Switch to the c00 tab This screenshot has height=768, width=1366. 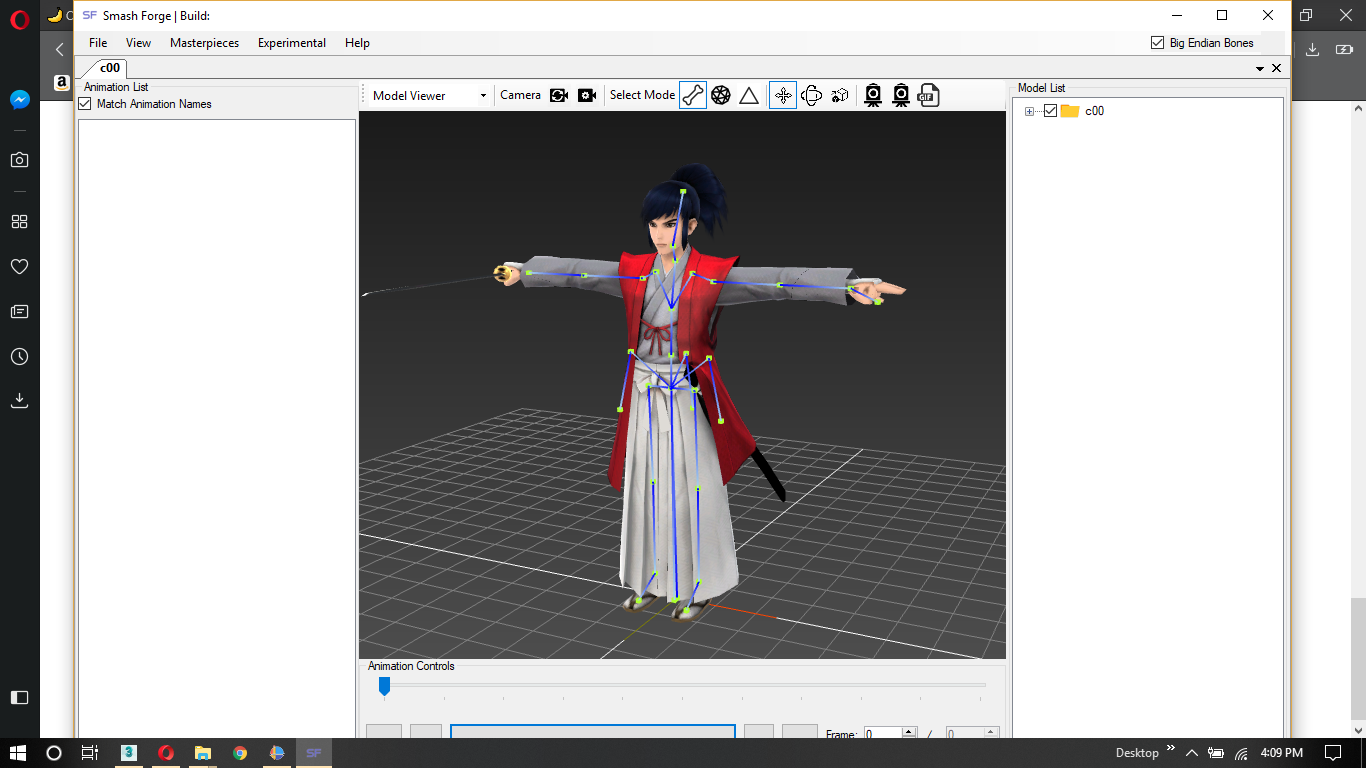[x=108, y=68]
